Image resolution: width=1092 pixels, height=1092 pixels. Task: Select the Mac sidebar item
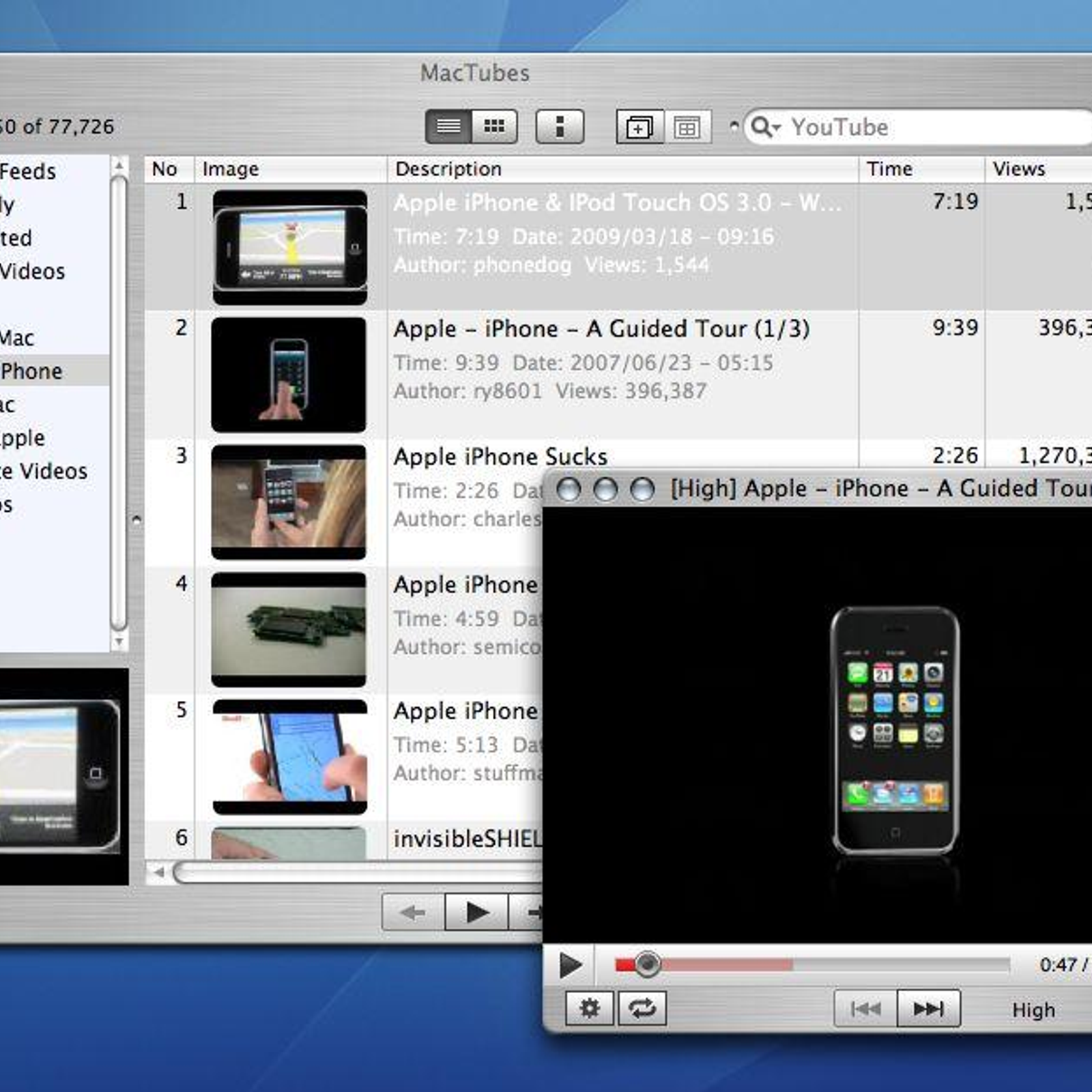point(55,338)
